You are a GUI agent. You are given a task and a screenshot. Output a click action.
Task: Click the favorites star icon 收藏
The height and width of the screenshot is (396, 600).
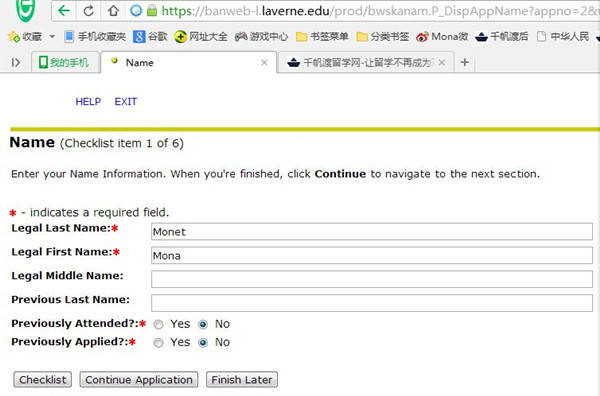(14, 37)
